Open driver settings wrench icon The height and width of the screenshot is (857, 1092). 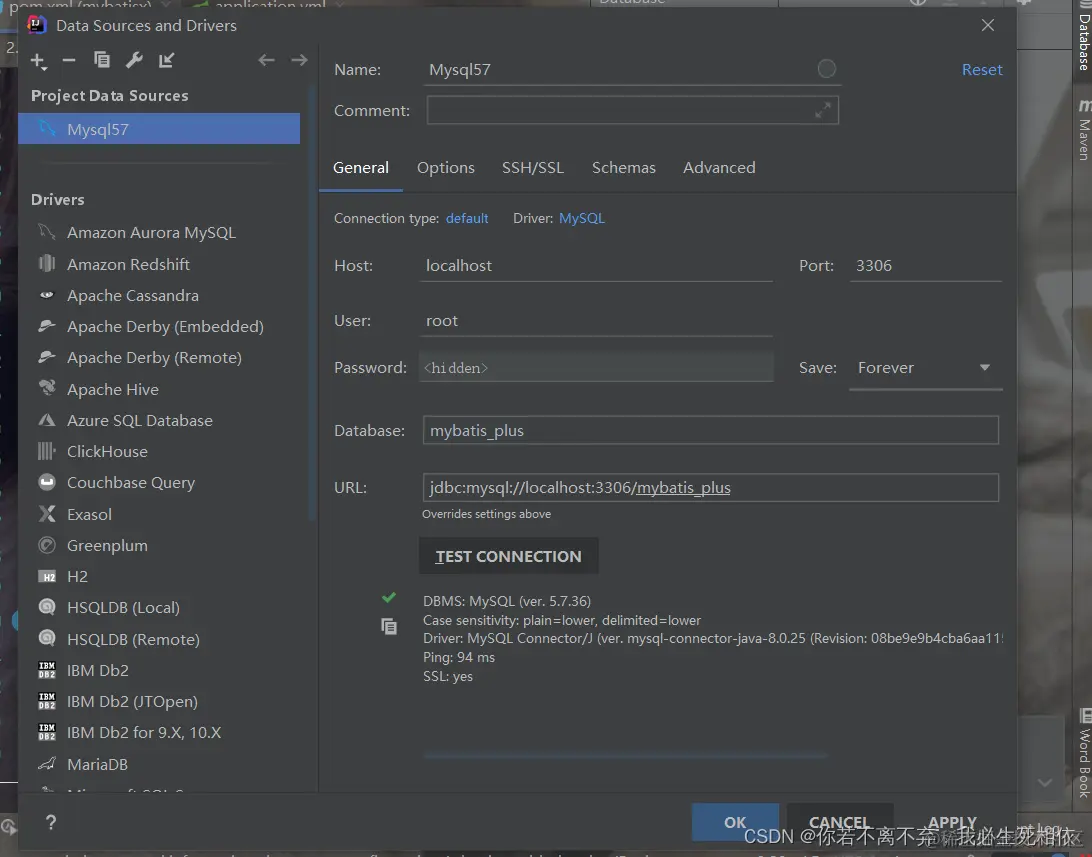pyautogui.click(x=134, y=60)
